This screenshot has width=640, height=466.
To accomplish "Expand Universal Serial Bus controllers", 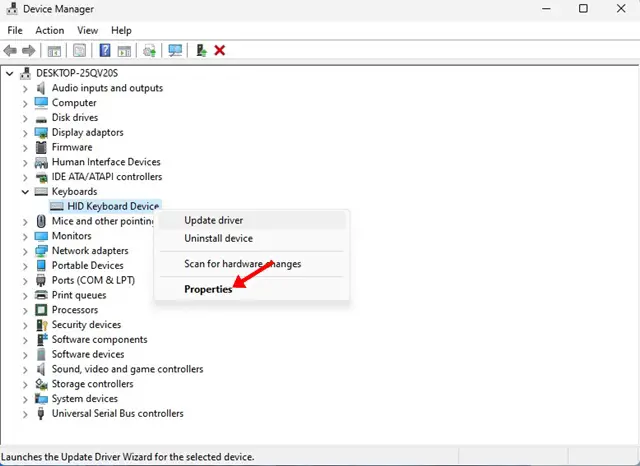I will point(25,414).
